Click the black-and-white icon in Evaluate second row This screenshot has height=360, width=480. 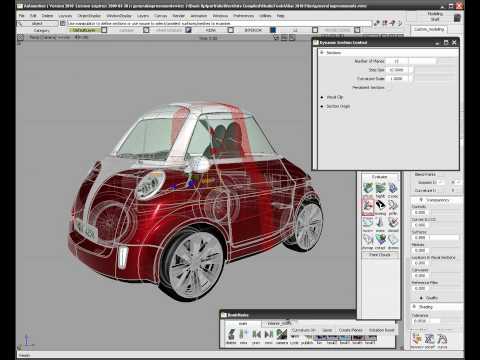[380, 205]
